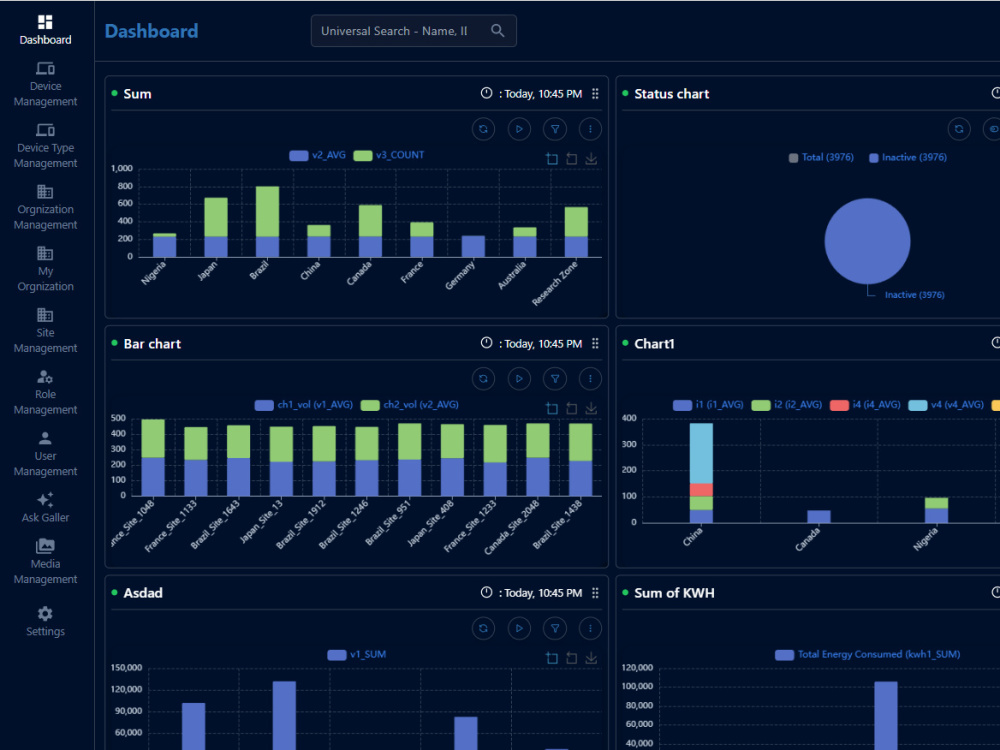
Task: Toggle v1_SUM series in Asdad legend
Action: (x=357, y=654)
